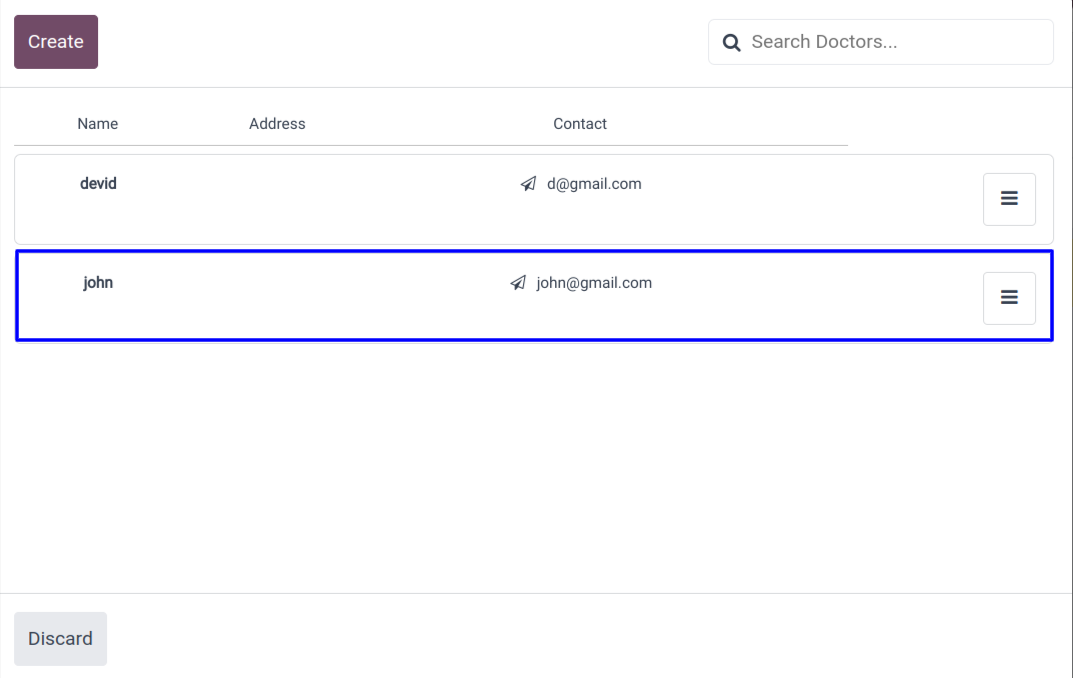Click the paper plane icon beside john@gmail.com

[x=518, y=283]
